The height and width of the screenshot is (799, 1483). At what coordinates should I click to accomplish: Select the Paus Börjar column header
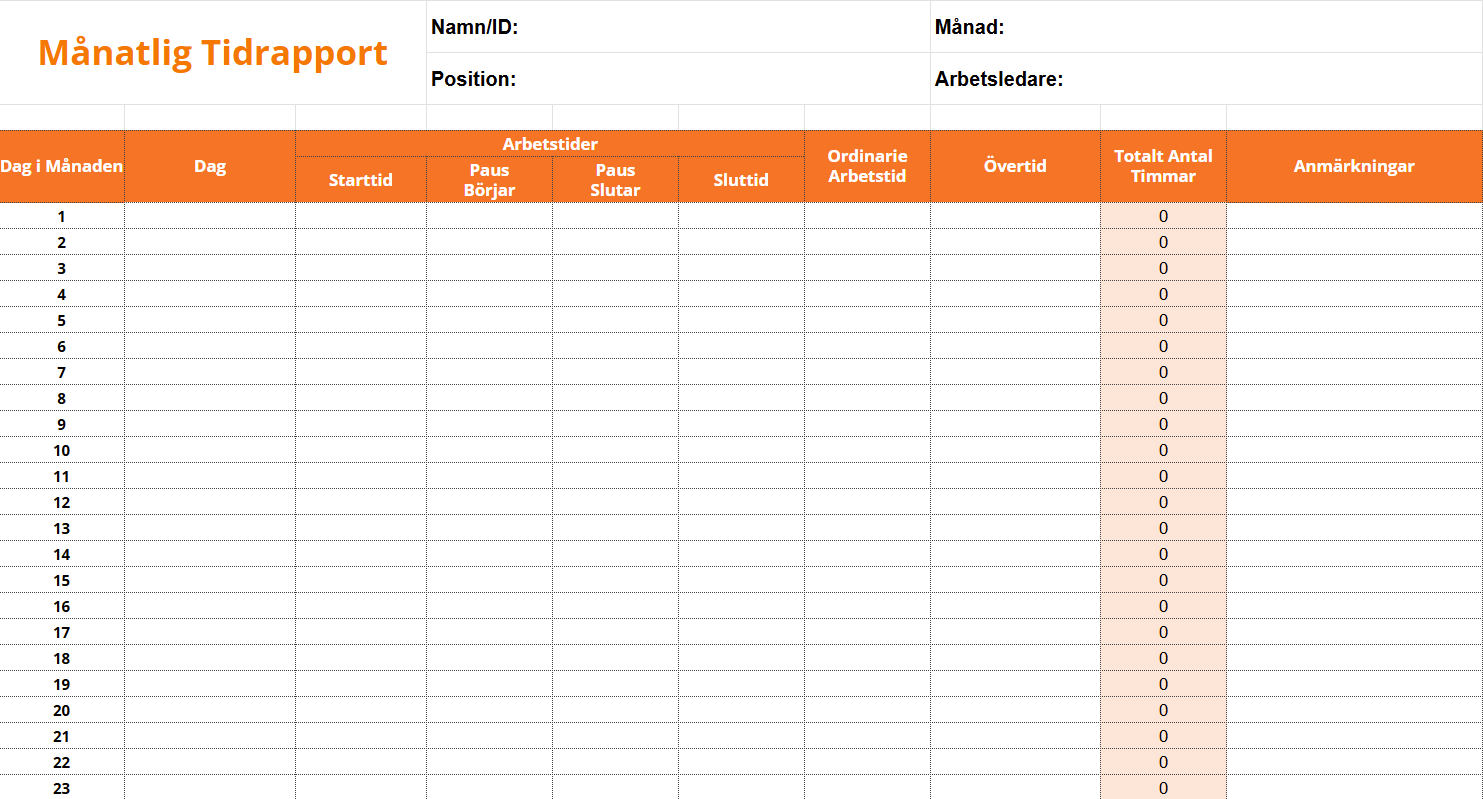point(489,180)
